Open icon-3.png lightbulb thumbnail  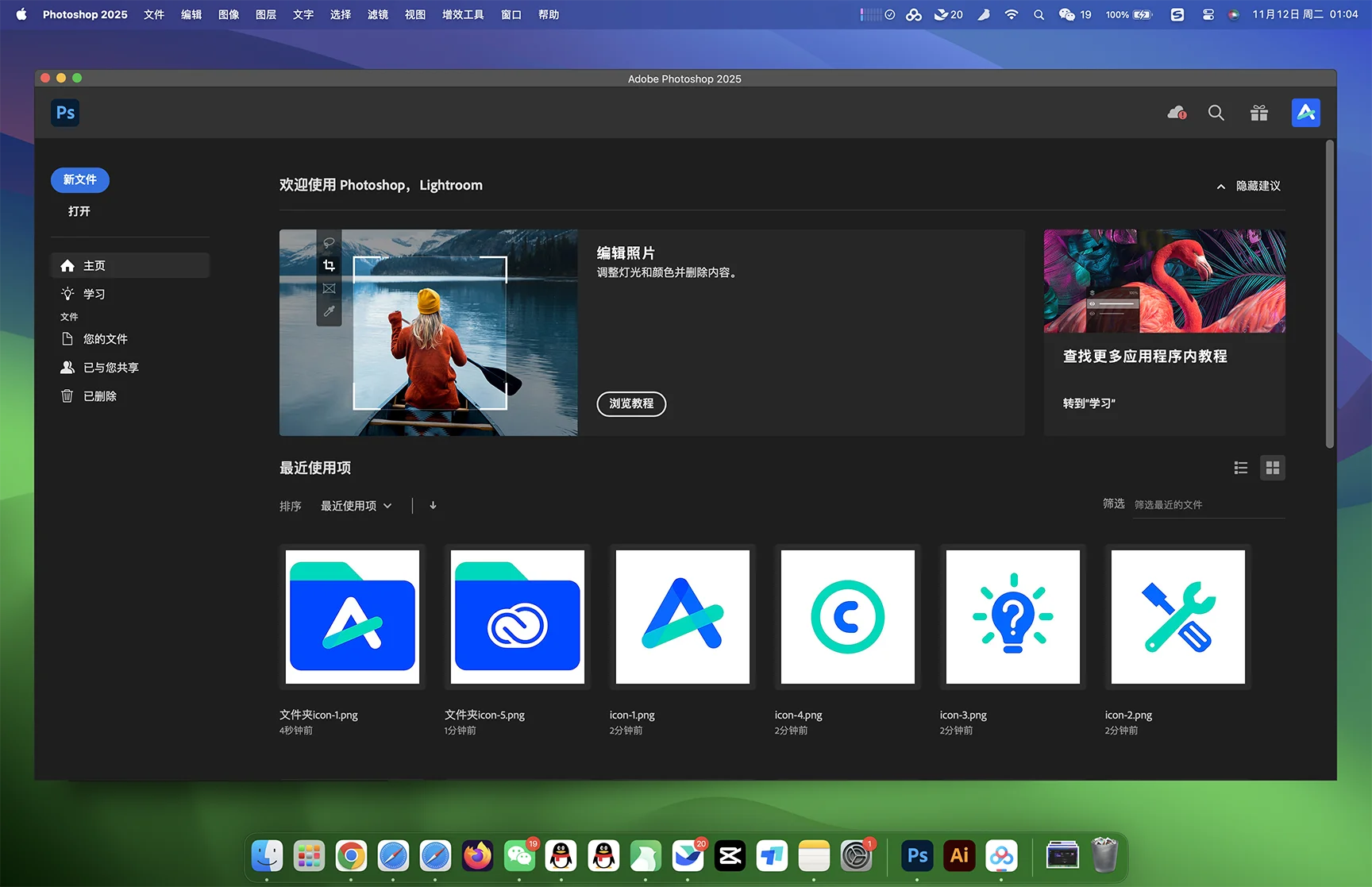(x=1013, y=617)
